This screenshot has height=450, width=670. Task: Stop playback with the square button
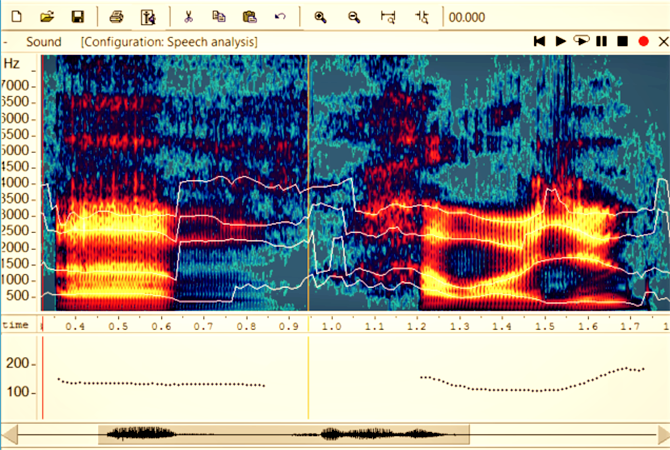622,41
